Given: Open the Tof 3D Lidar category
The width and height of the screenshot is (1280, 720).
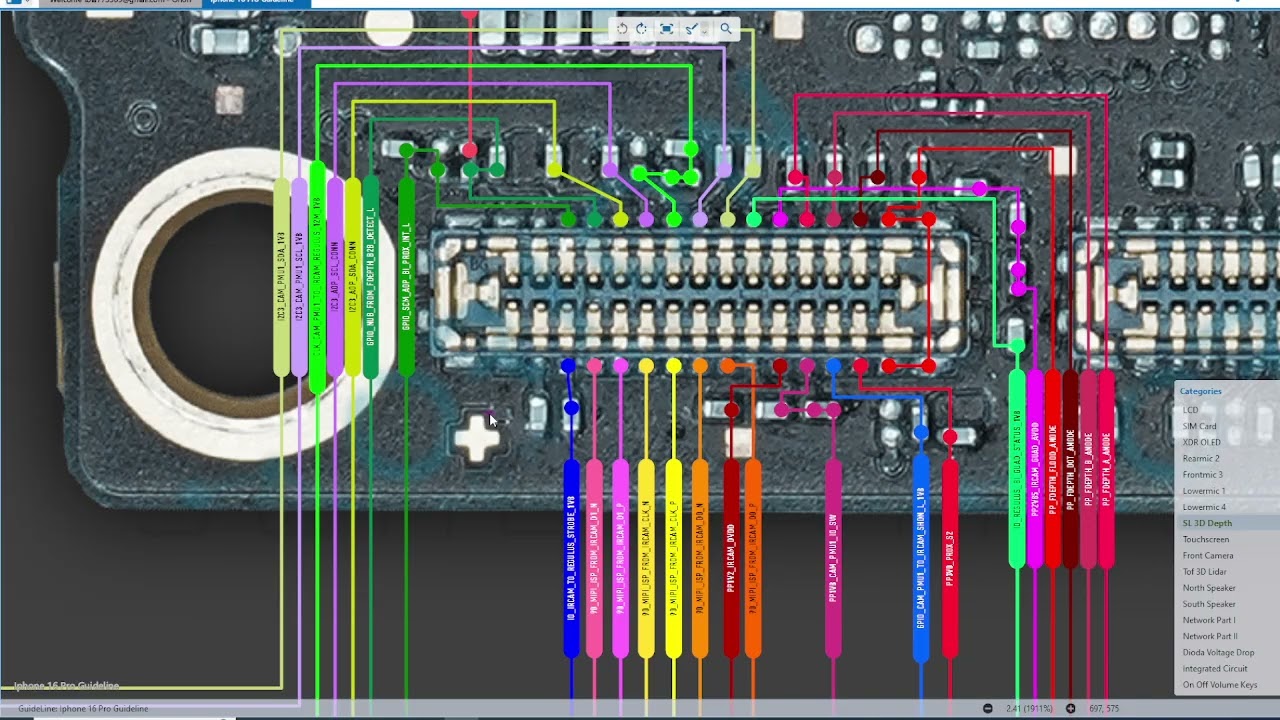Looking at the screenshot, I should pos(1204,572).
